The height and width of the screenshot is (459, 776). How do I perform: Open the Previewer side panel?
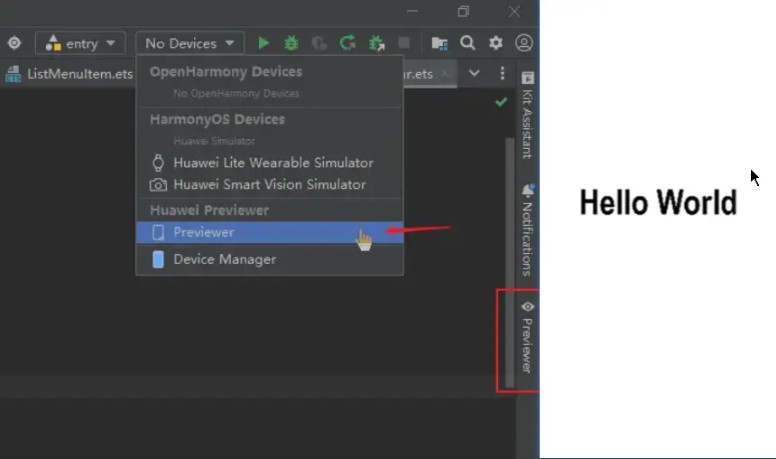527,338
